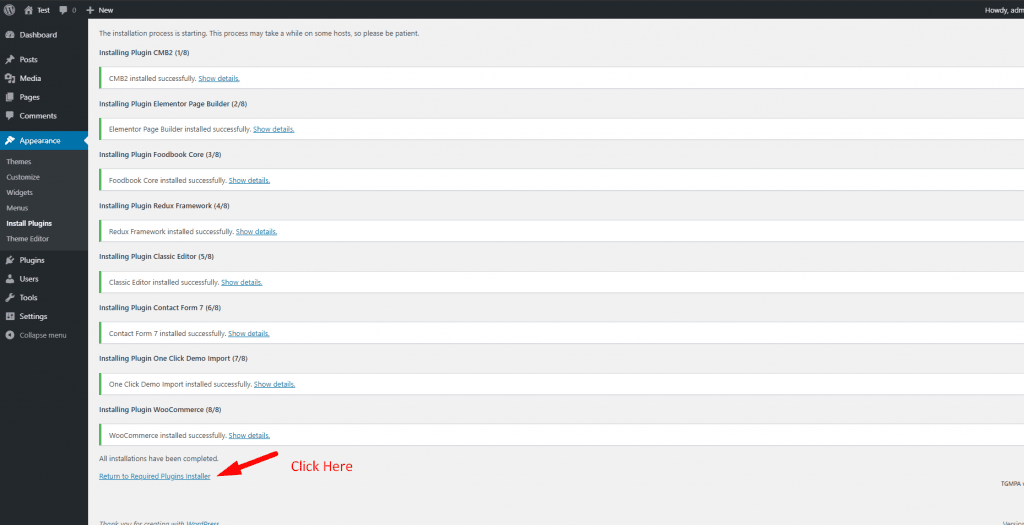Open the Theme Editor submenu item
1024x525 pixels.
click(x=27, y=239)
